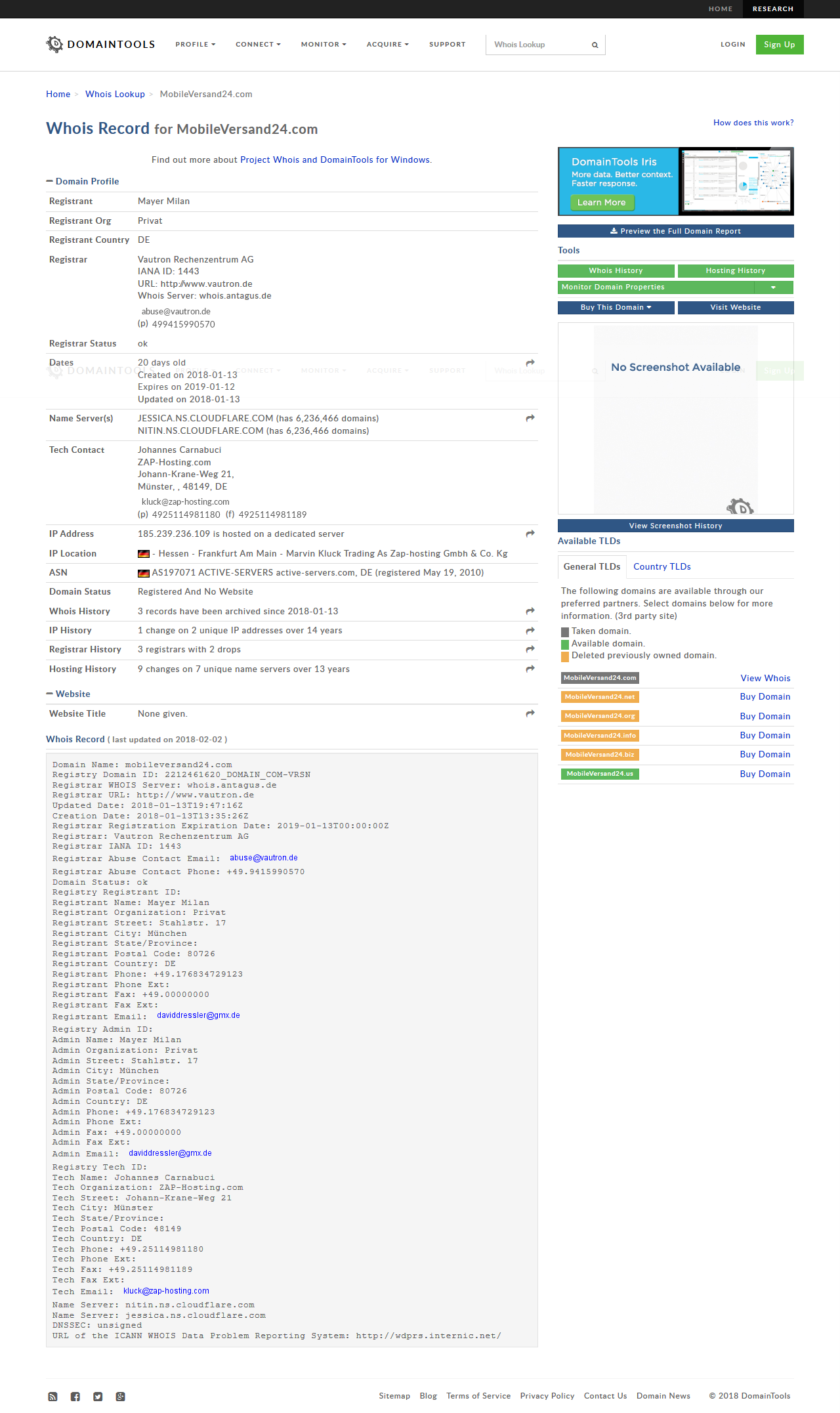This screenshot has width=840, height=1413.
Task: Open the Connect dropdown menu
Action: 258,45
